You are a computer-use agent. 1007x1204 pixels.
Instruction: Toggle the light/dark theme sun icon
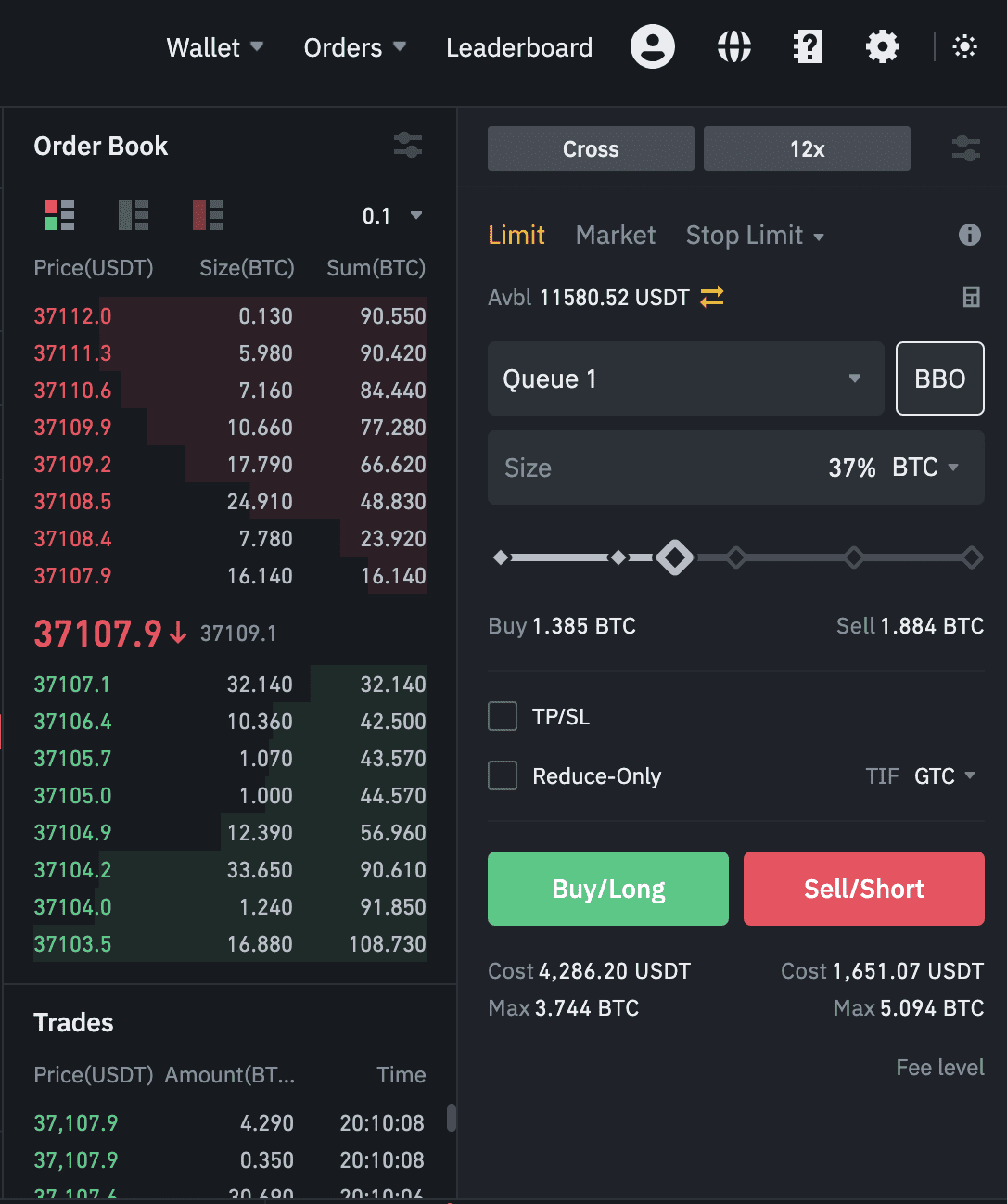tap(964, 46)
